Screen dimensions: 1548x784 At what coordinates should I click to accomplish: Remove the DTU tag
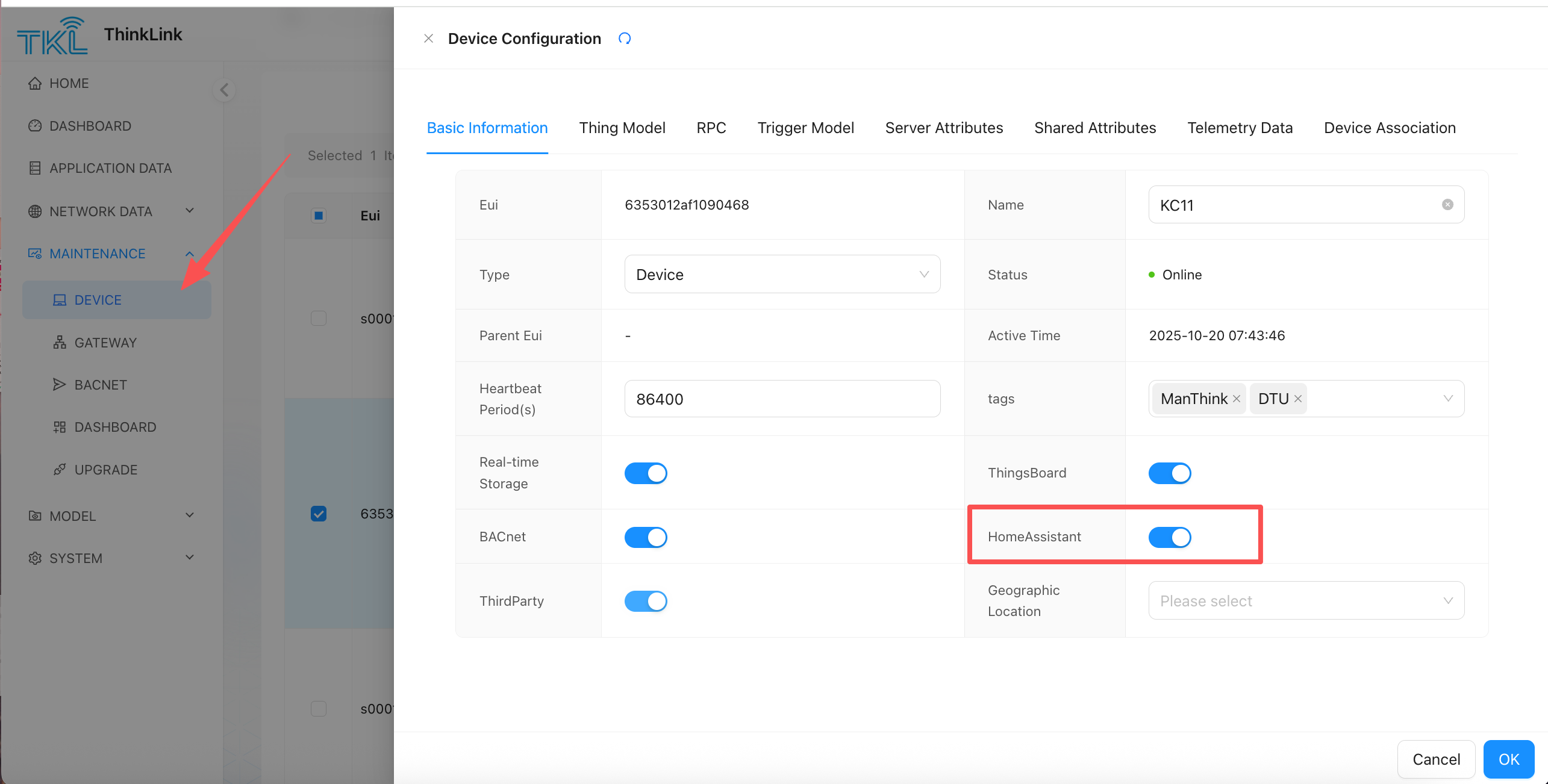click(x=1298, y=399)
